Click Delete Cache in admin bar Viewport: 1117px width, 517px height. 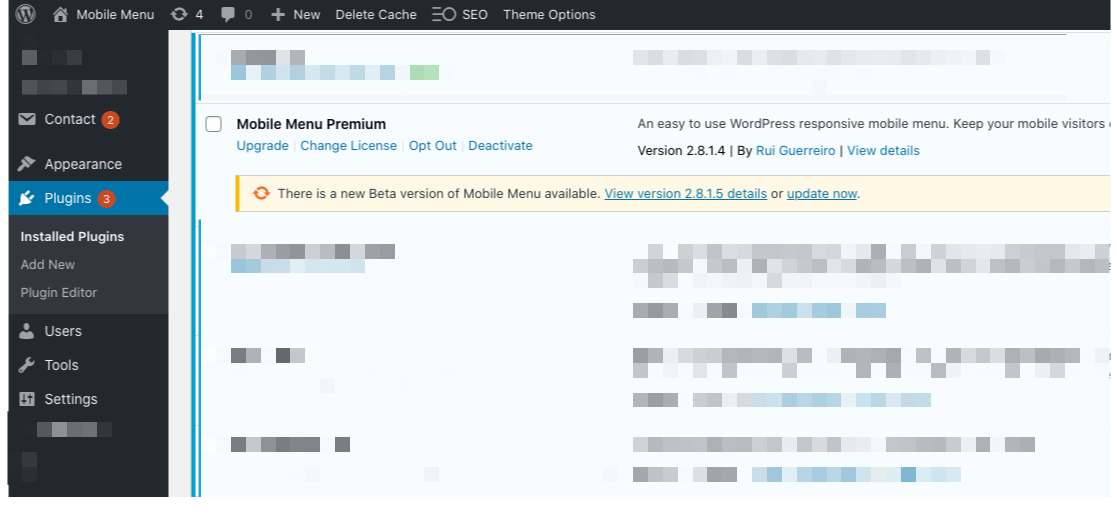pos(375,14)
